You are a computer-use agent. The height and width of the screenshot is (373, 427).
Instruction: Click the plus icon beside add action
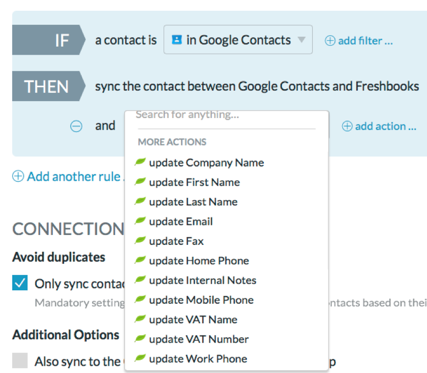(347, 126)
